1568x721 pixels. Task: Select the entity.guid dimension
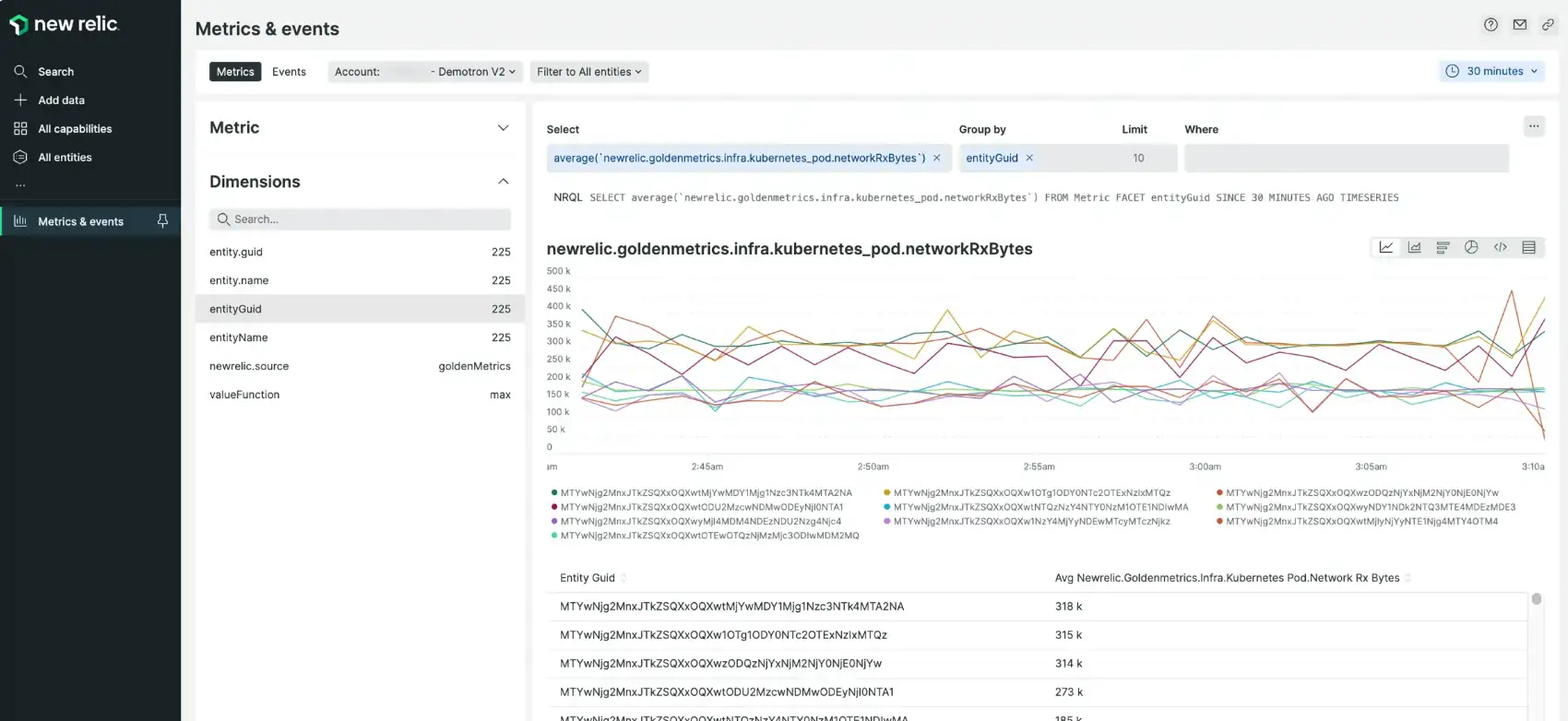pyautogui.click(x=360, y=252)
